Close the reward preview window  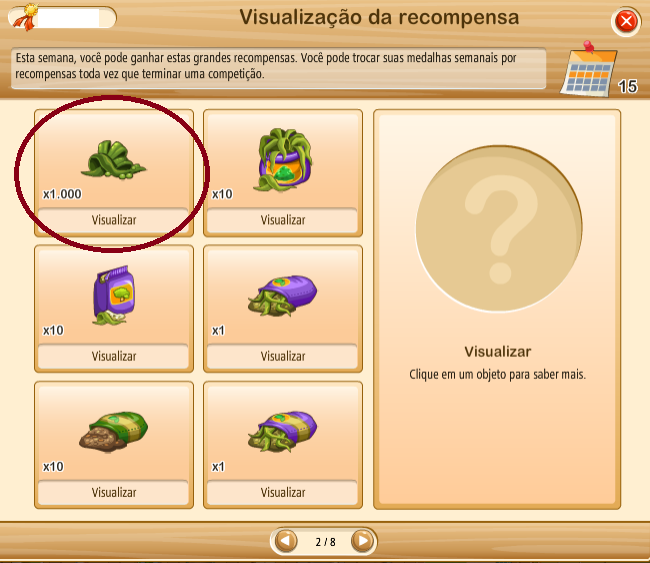tap(626, 21)
